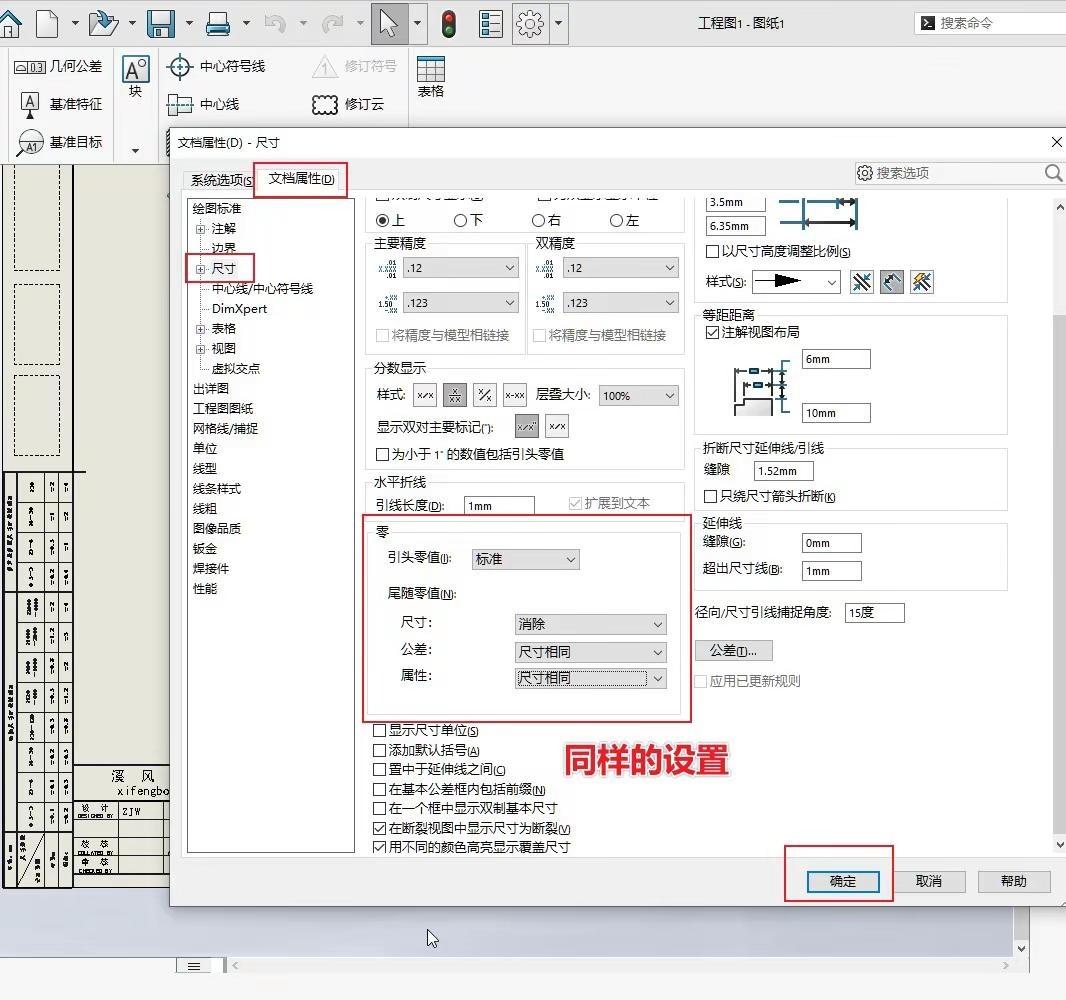The width and height of the screenshot is (1066, 1000).
Task: Open the 层叠大小 100% dropdown
Action: (638, 396)
